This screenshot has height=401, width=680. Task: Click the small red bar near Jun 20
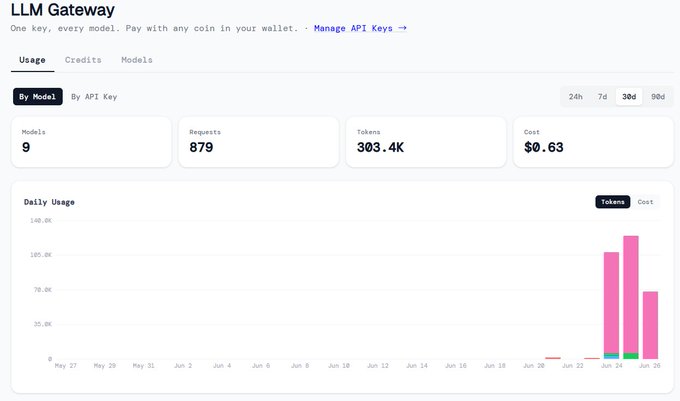[553, 358]
